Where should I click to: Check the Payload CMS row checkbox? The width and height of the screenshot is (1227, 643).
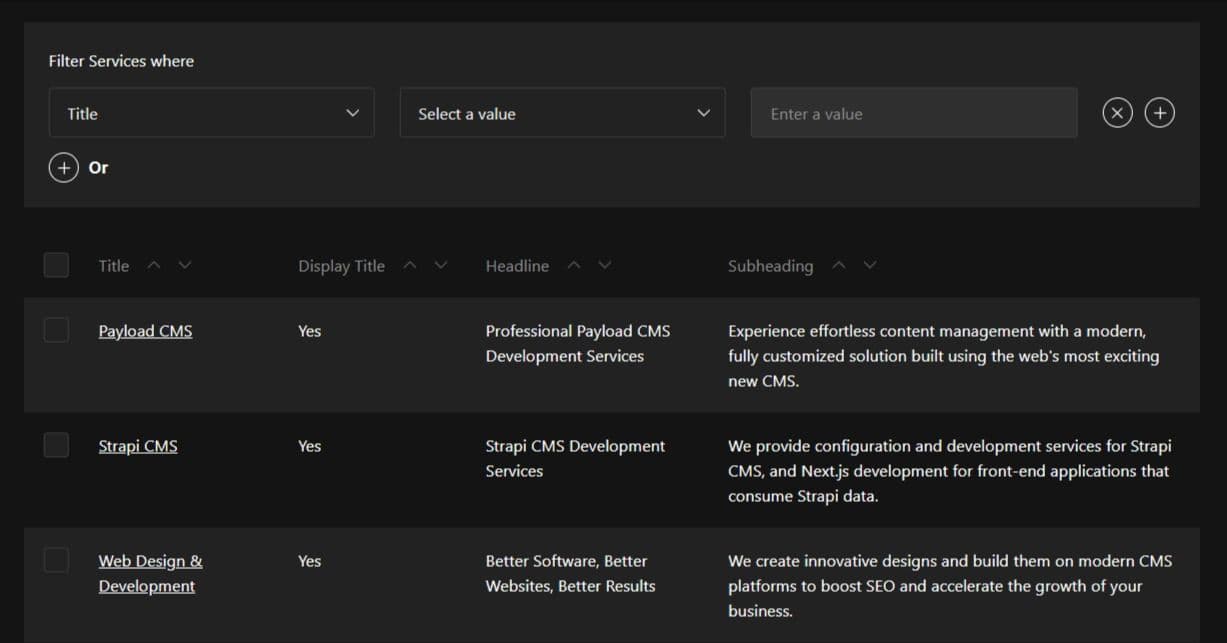tap(56, 330)
